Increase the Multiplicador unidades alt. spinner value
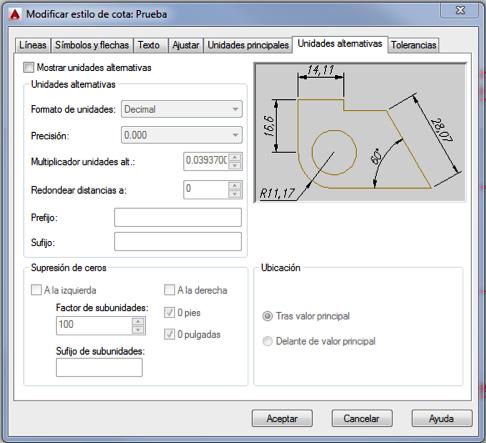 (235, 157)
